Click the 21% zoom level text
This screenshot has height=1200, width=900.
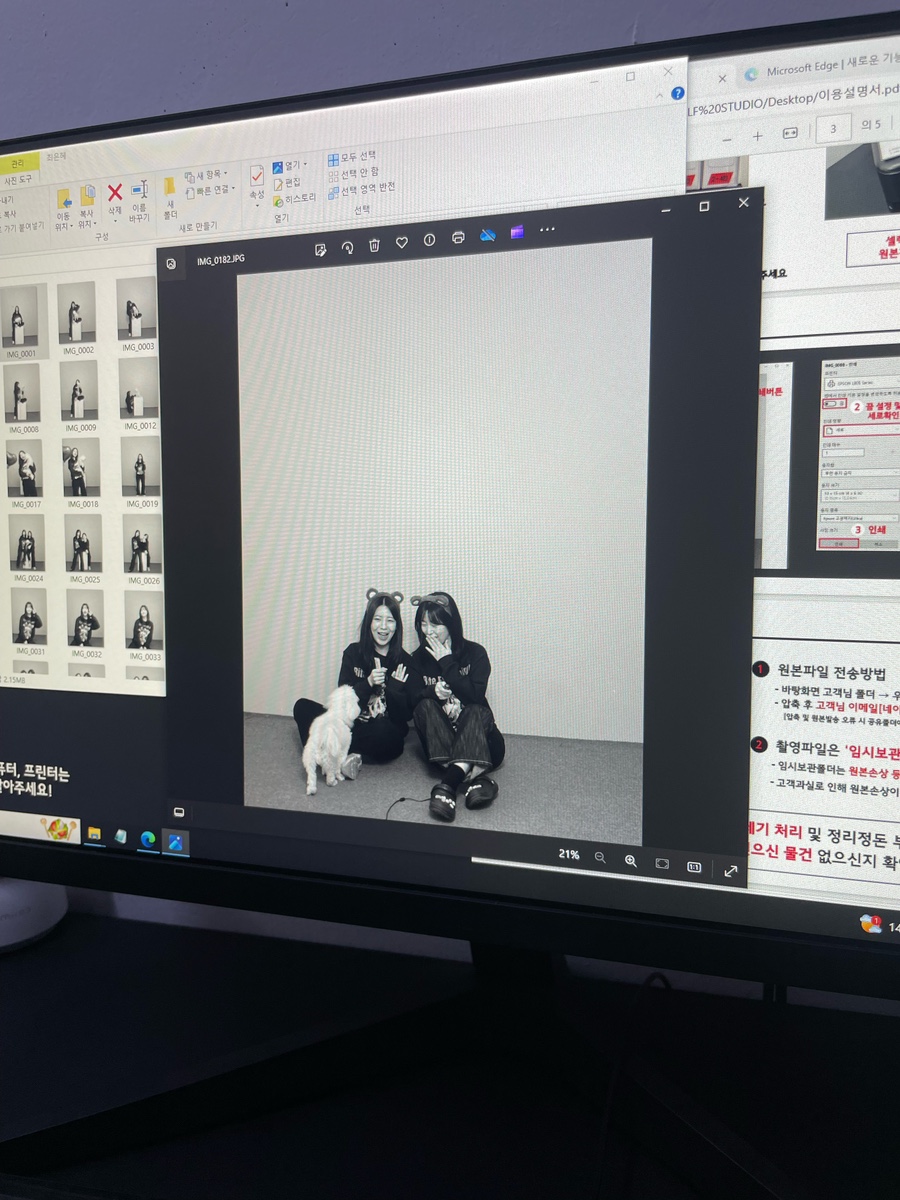(569, 855)
